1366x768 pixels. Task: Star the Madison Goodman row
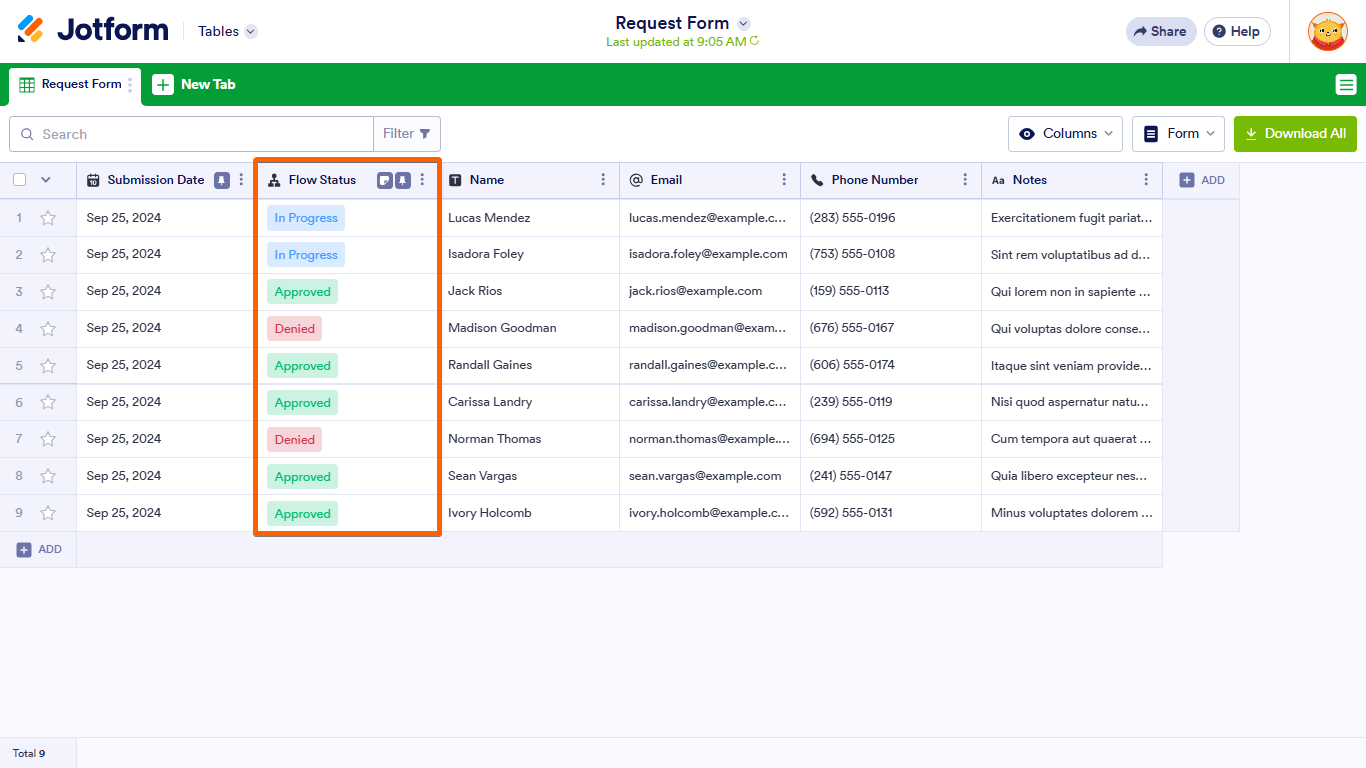(47, 329)
